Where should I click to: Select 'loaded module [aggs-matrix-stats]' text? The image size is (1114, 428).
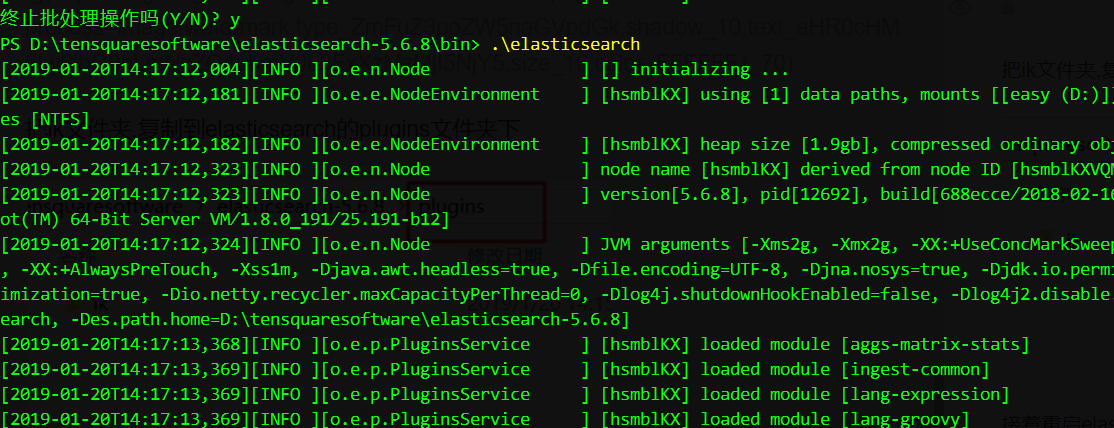pos(865,345)
